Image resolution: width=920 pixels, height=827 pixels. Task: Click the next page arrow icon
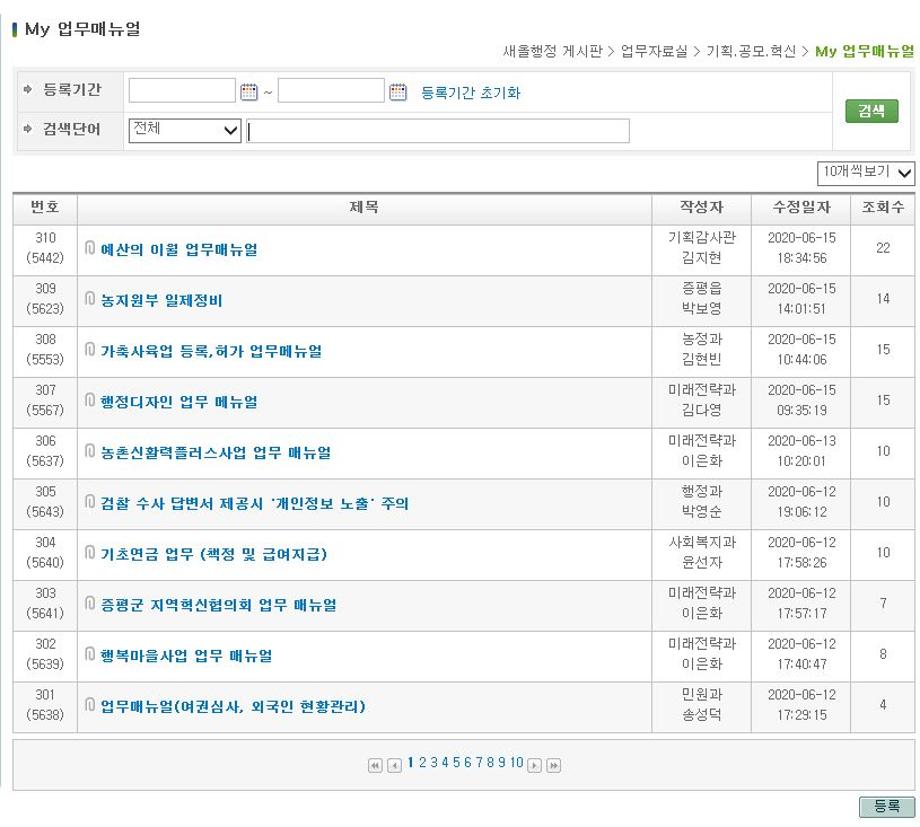532,763
